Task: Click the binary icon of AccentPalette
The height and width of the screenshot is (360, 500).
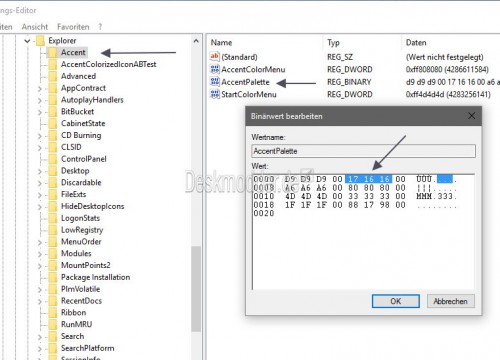Action: pyautogui.click(x=215, y=82)
